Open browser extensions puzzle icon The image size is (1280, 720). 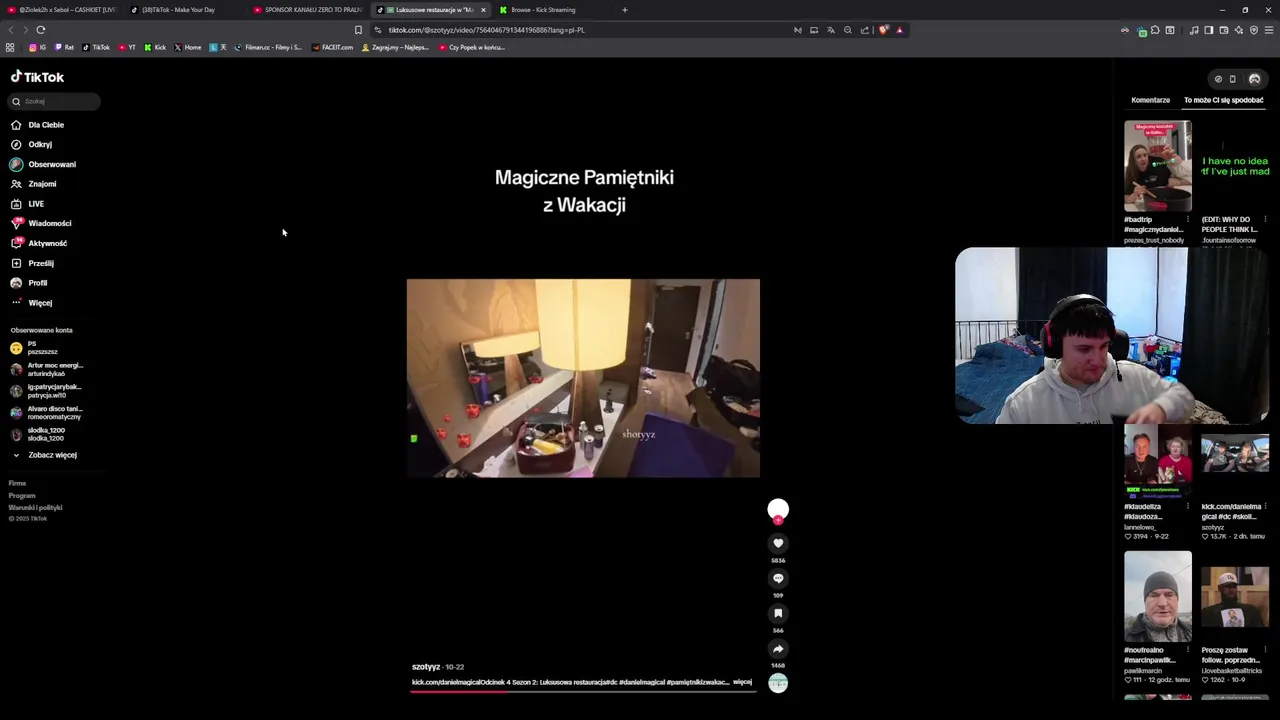pos(1155,30)
